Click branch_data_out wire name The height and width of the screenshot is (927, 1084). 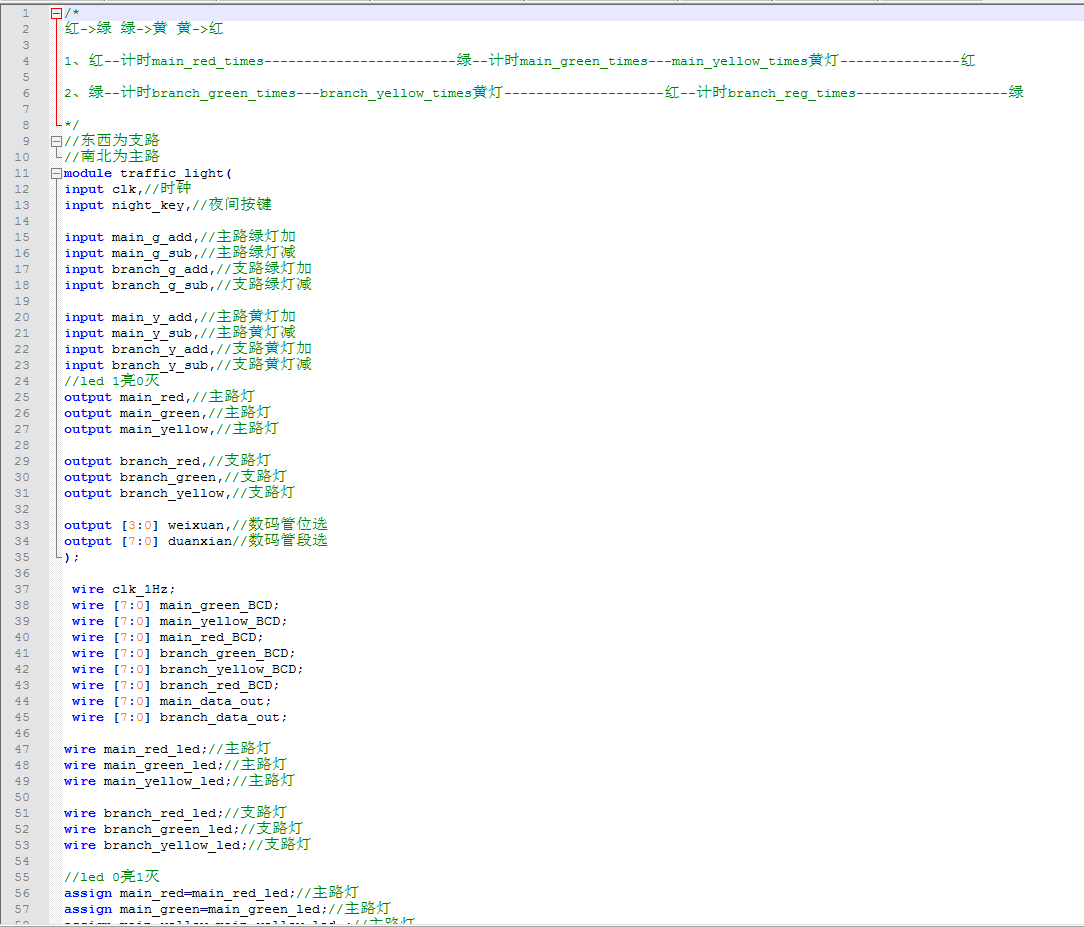click(222, 717)
